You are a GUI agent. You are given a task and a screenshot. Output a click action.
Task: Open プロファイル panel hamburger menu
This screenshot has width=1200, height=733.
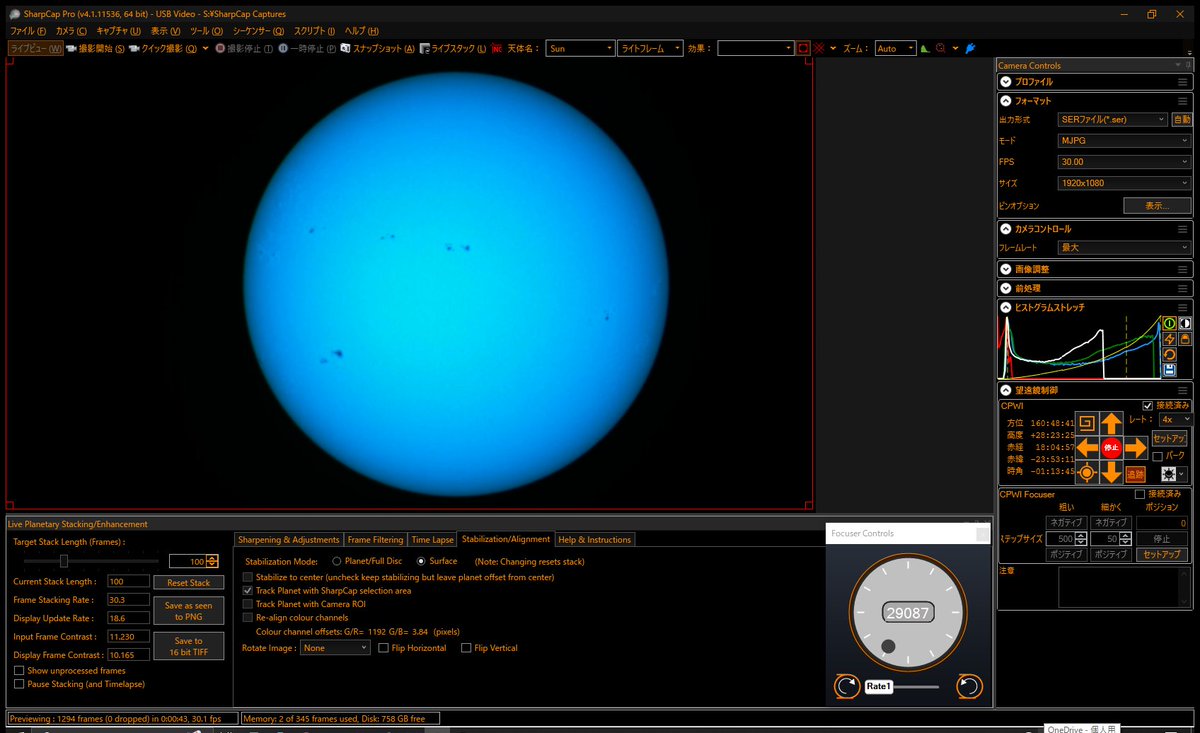click(1183, 82)
